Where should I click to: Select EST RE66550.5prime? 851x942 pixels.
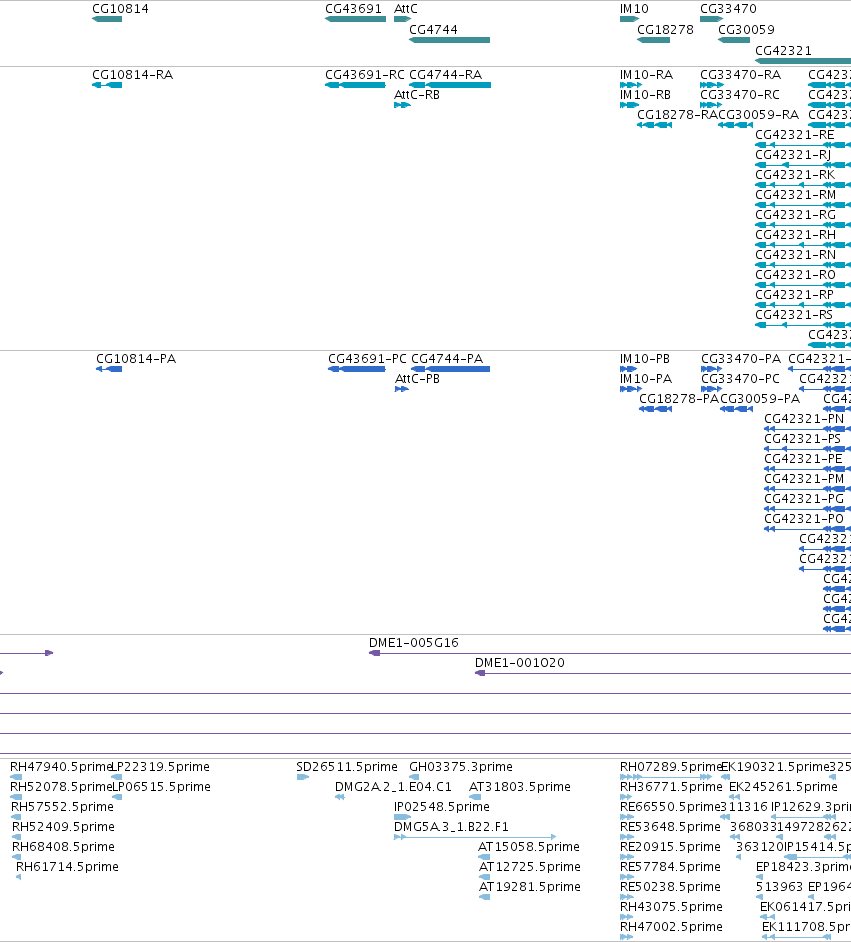tap(670, 807)
